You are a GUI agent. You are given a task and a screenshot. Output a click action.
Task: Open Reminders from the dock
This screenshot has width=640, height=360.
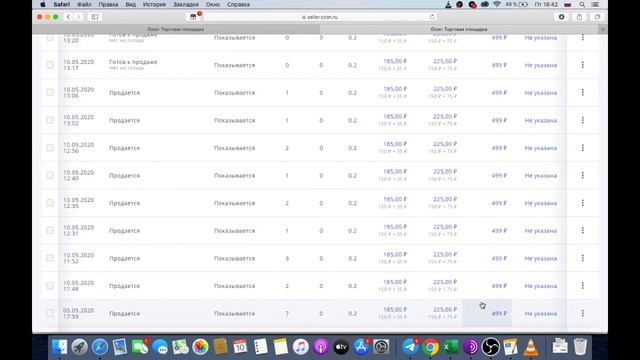coord(260,347)
